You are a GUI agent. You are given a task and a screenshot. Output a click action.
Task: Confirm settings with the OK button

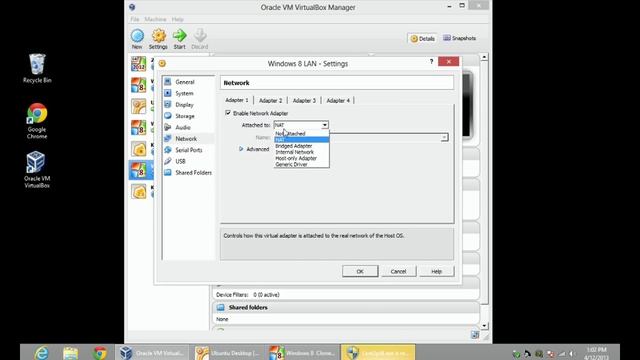click(x=360, y=271)
